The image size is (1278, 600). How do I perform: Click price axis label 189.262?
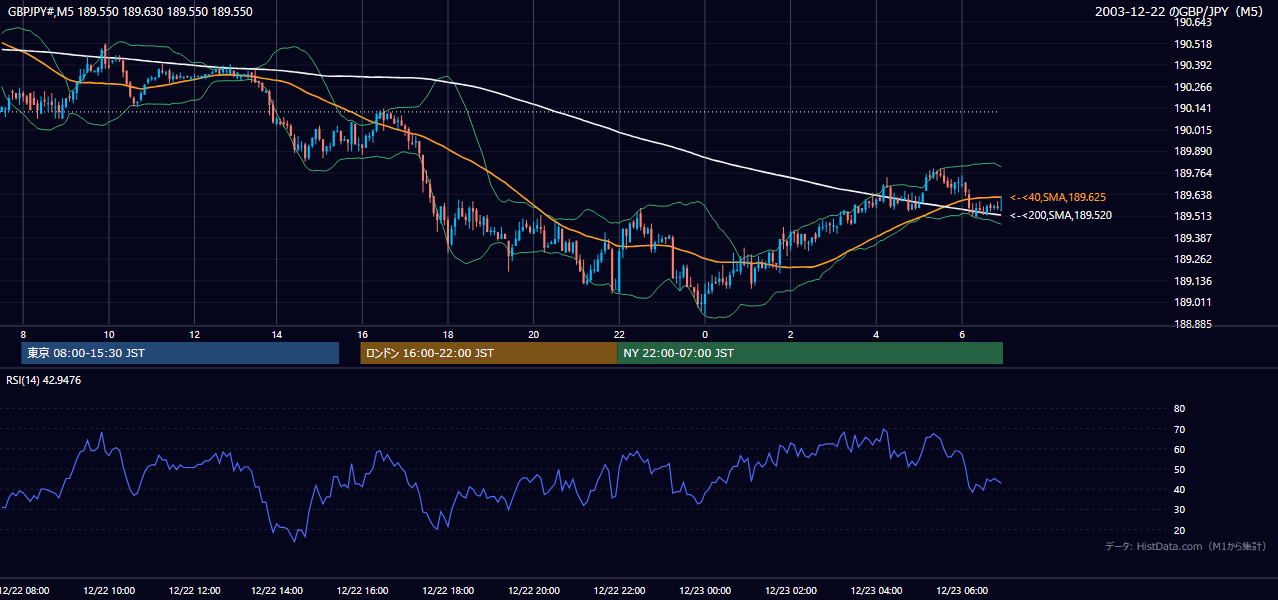(x=1193, y=259)
